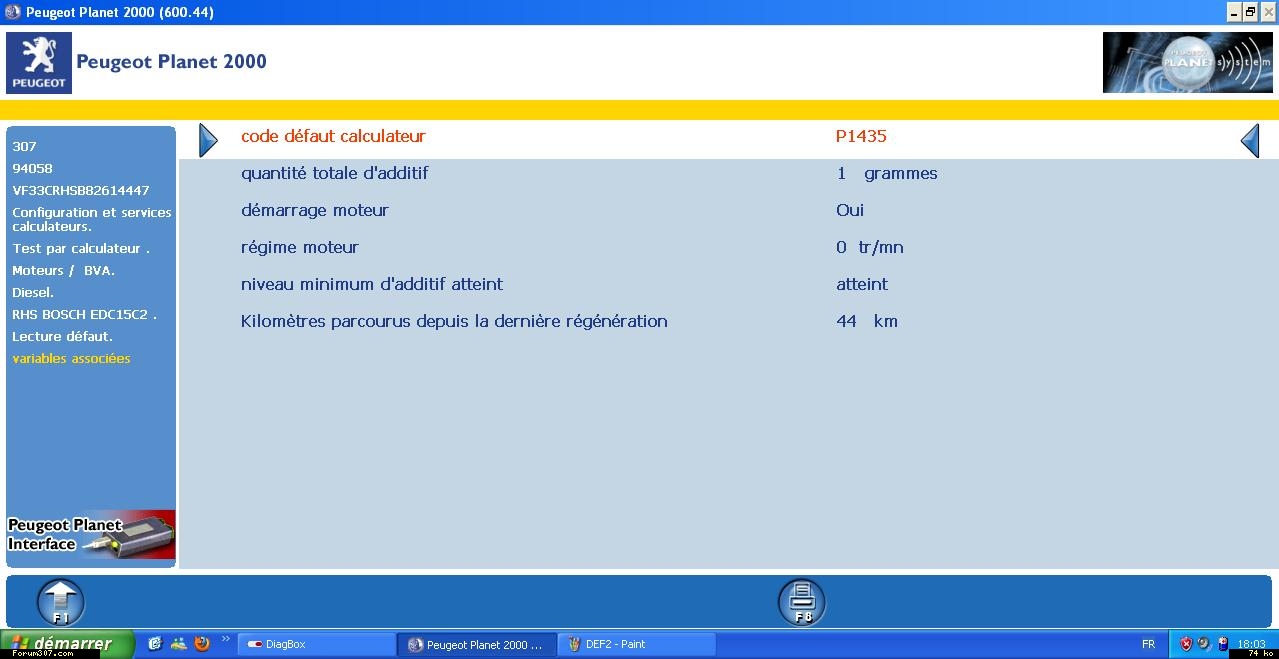Expand the quick launch overflow chevron
This screenshot has height=659, width=1279.
point(225,640)
